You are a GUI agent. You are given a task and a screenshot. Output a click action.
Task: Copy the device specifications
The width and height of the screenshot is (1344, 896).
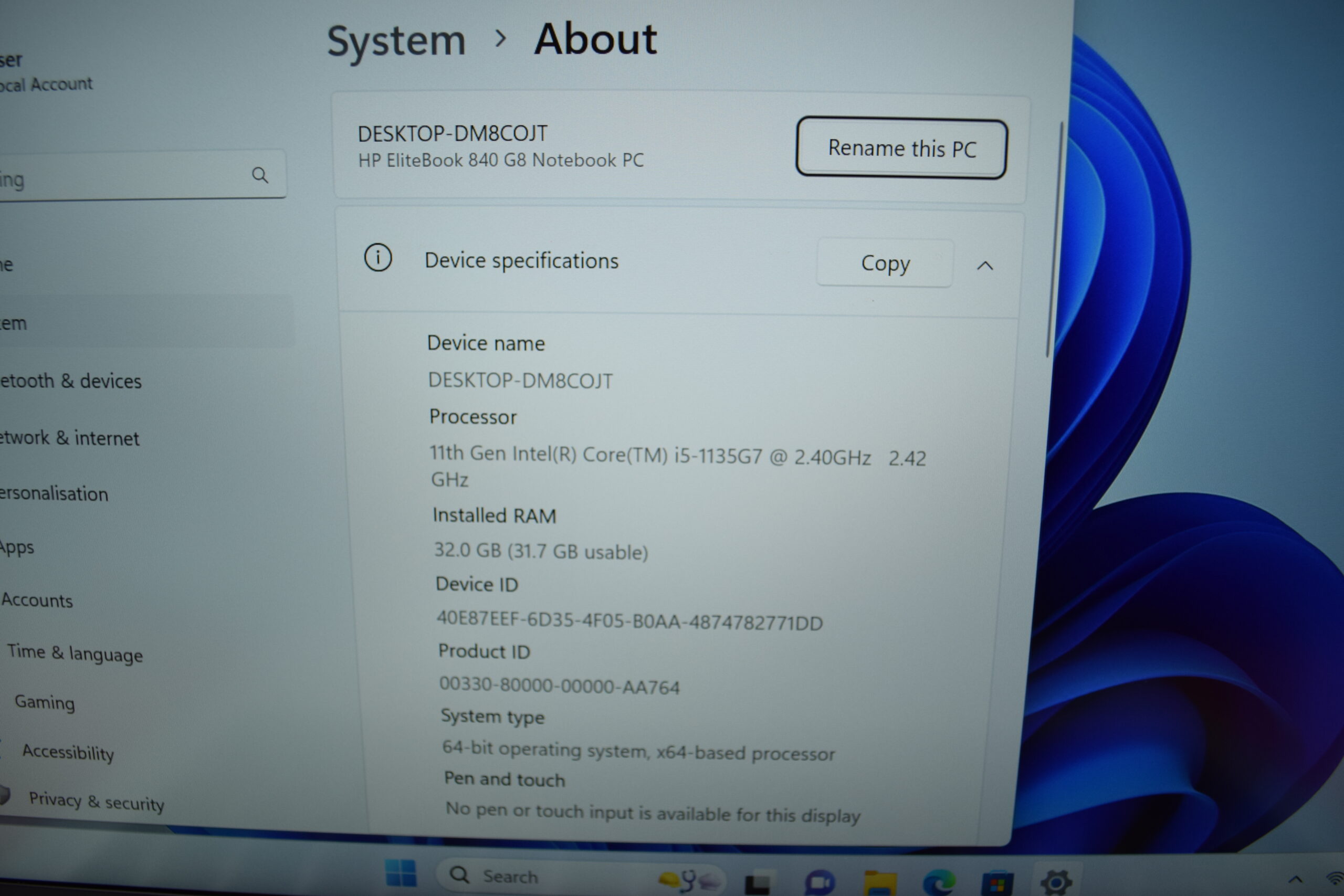885,263
